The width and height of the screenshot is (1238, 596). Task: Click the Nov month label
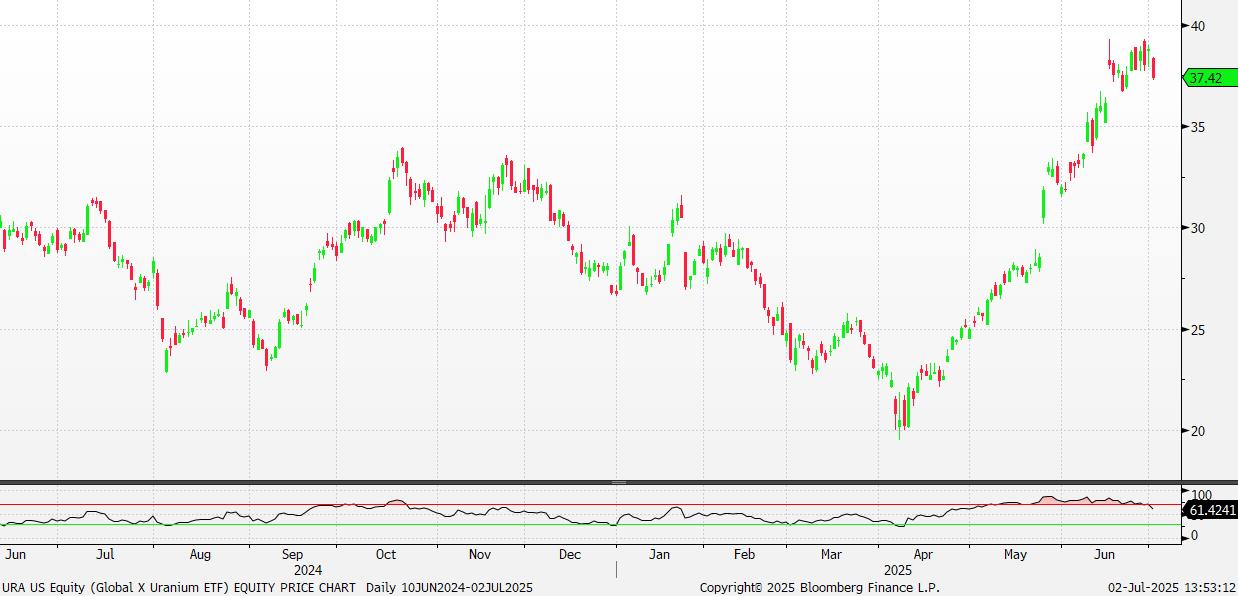[479, 554]
